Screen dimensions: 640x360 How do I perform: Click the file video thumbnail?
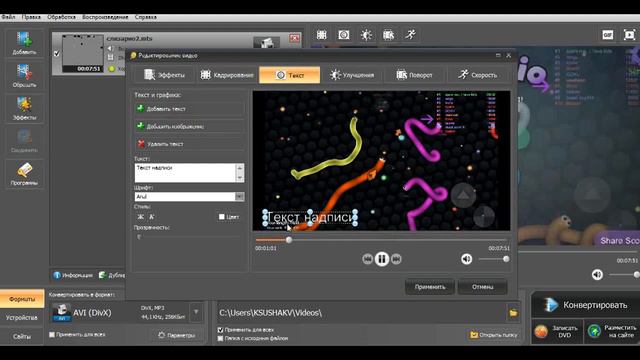[x=82, y=53]
